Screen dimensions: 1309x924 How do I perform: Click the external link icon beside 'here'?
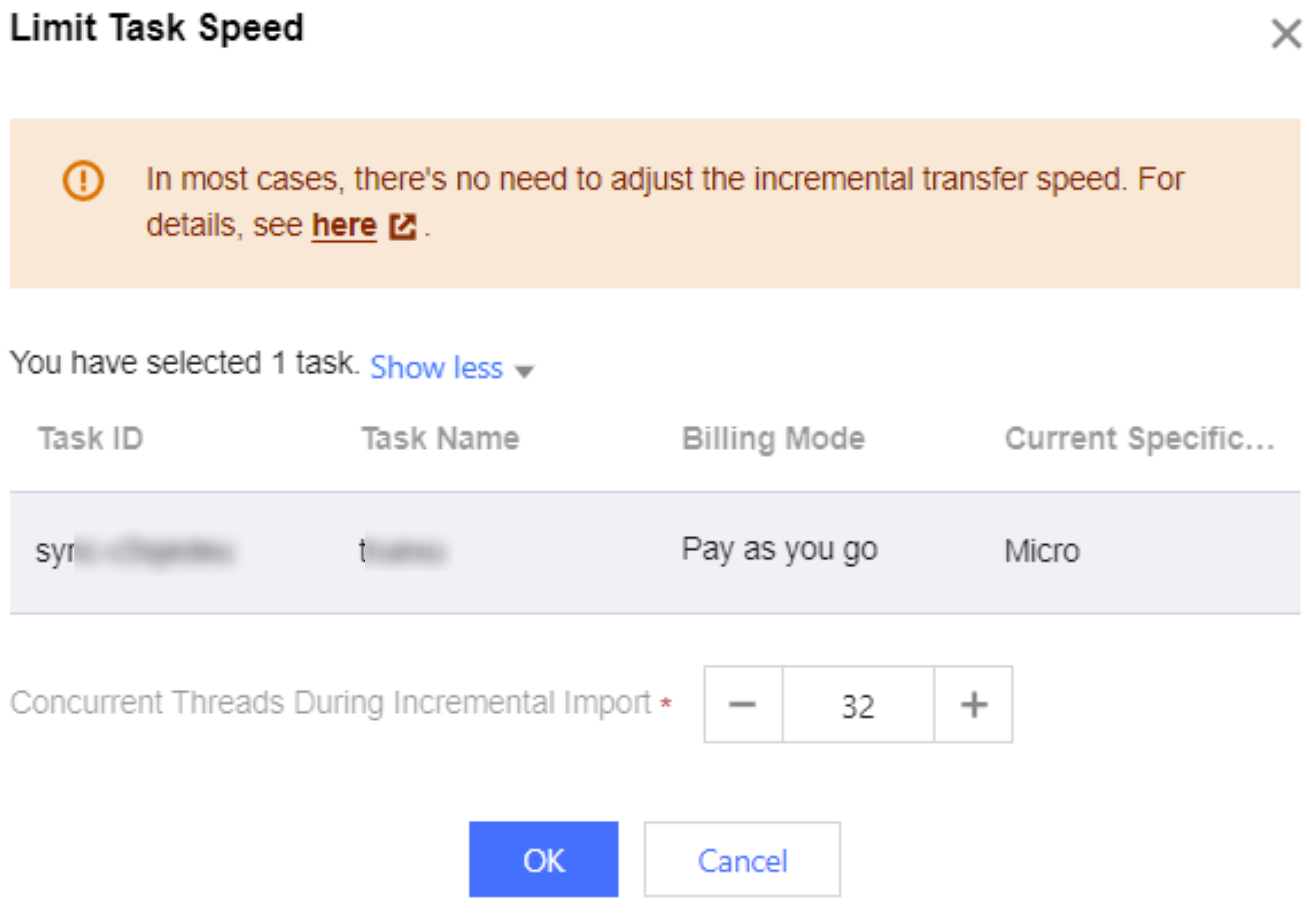coord(403,227)
